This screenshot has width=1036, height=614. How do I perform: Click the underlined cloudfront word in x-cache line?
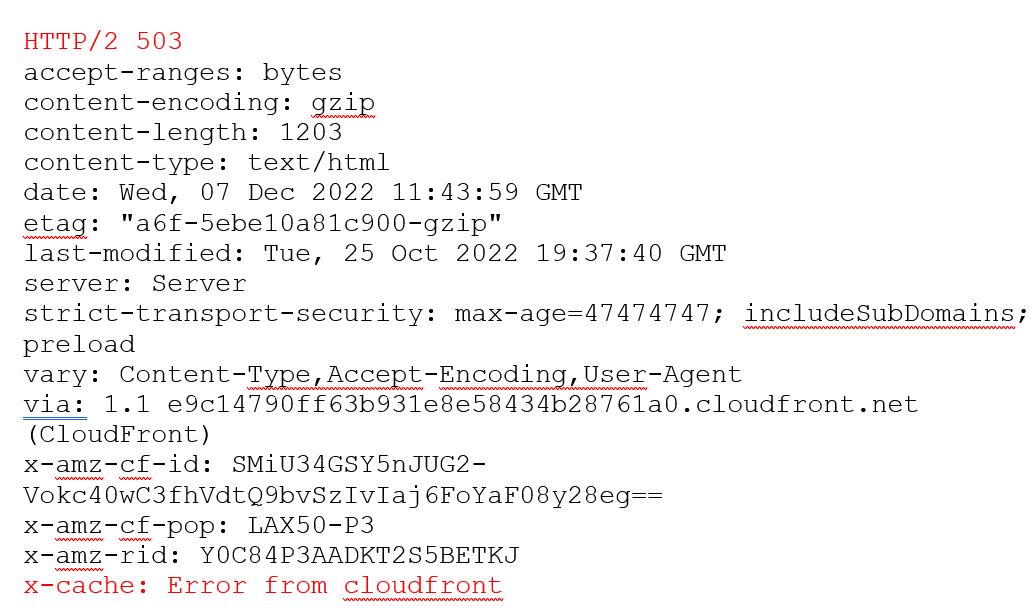(x=422, y=586)
